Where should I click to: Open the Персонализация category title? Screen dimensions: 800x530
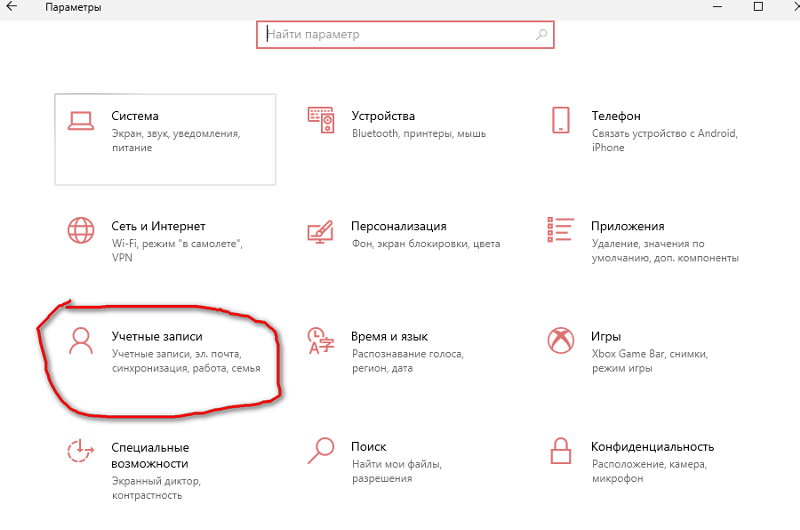pos(399,226)
